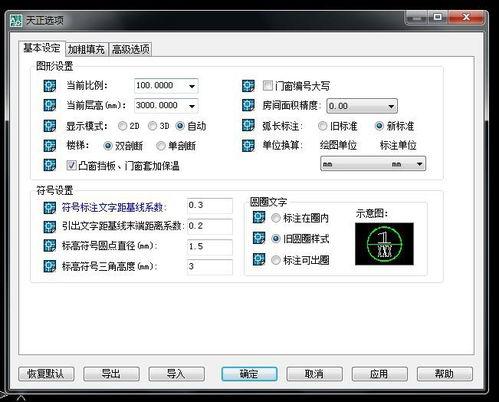Click the 标高符号圆点直径 input field
Screen dimensions: 499x402
(x=210, y=247)
